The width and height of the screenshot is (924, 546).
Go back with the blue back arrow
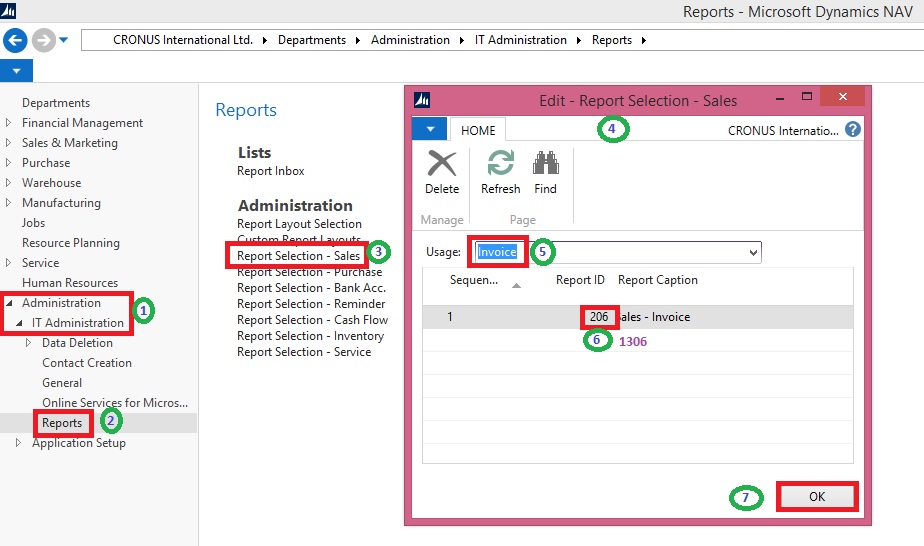click(15, 41)
